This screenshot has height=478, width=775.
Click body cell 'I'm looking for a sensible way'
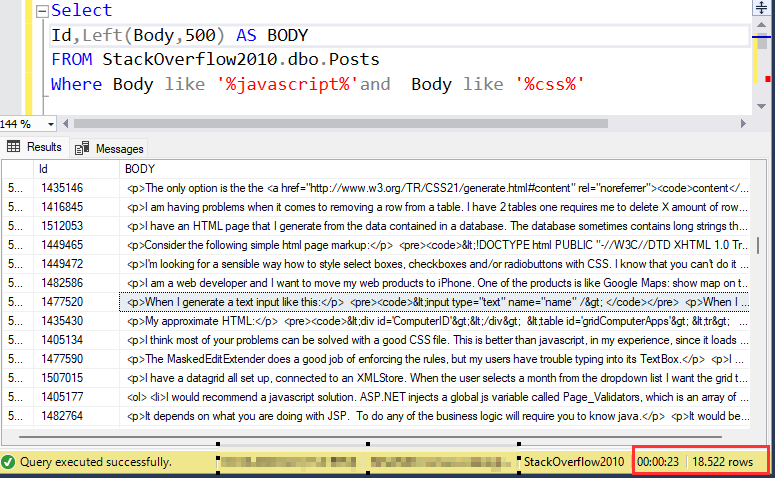(x=434, y=264)
